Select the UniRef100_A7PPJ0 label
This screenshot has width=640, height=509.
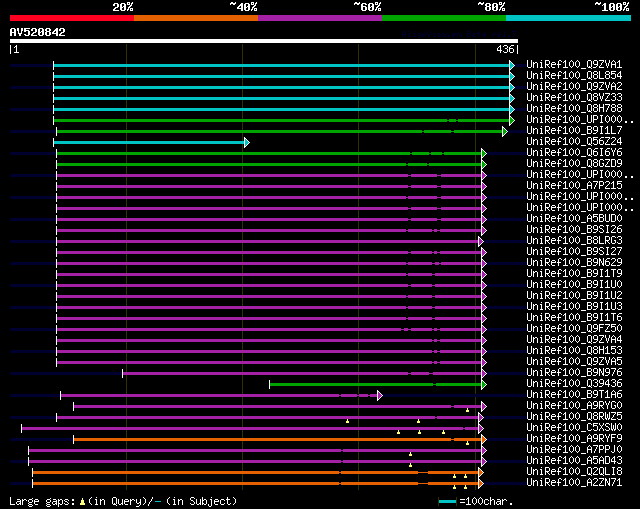[574, 450]
